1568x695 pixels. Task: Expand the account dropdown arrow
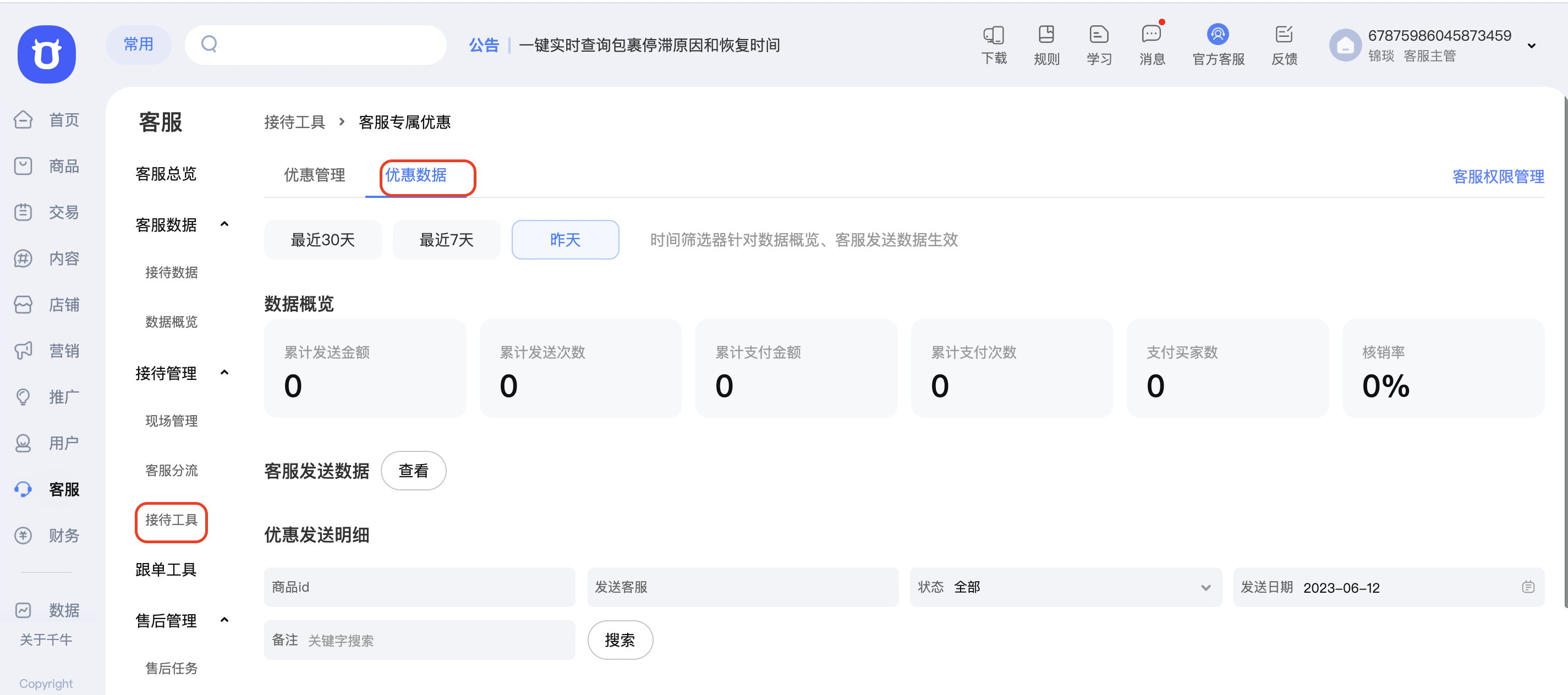click(x=1532, y=46)
